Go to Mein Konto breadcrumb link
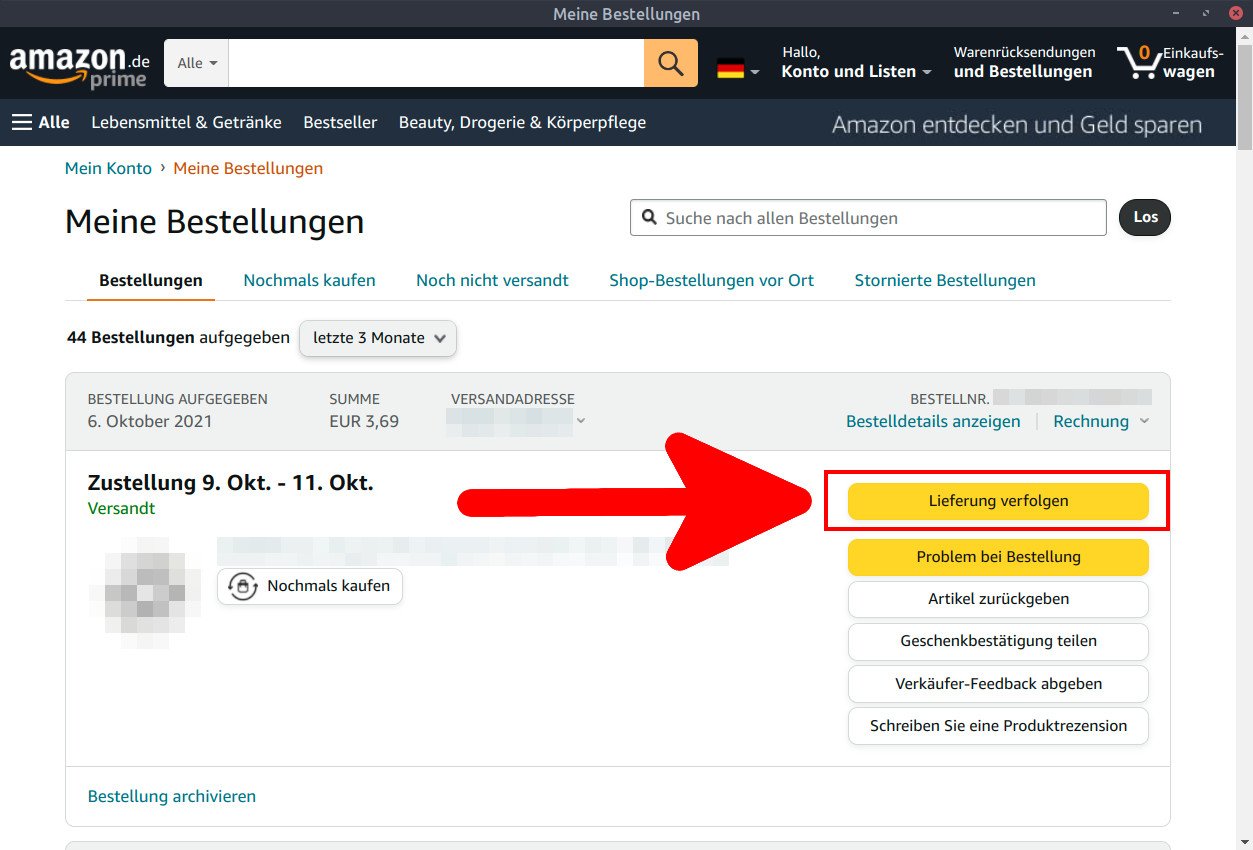 point(108,168)
